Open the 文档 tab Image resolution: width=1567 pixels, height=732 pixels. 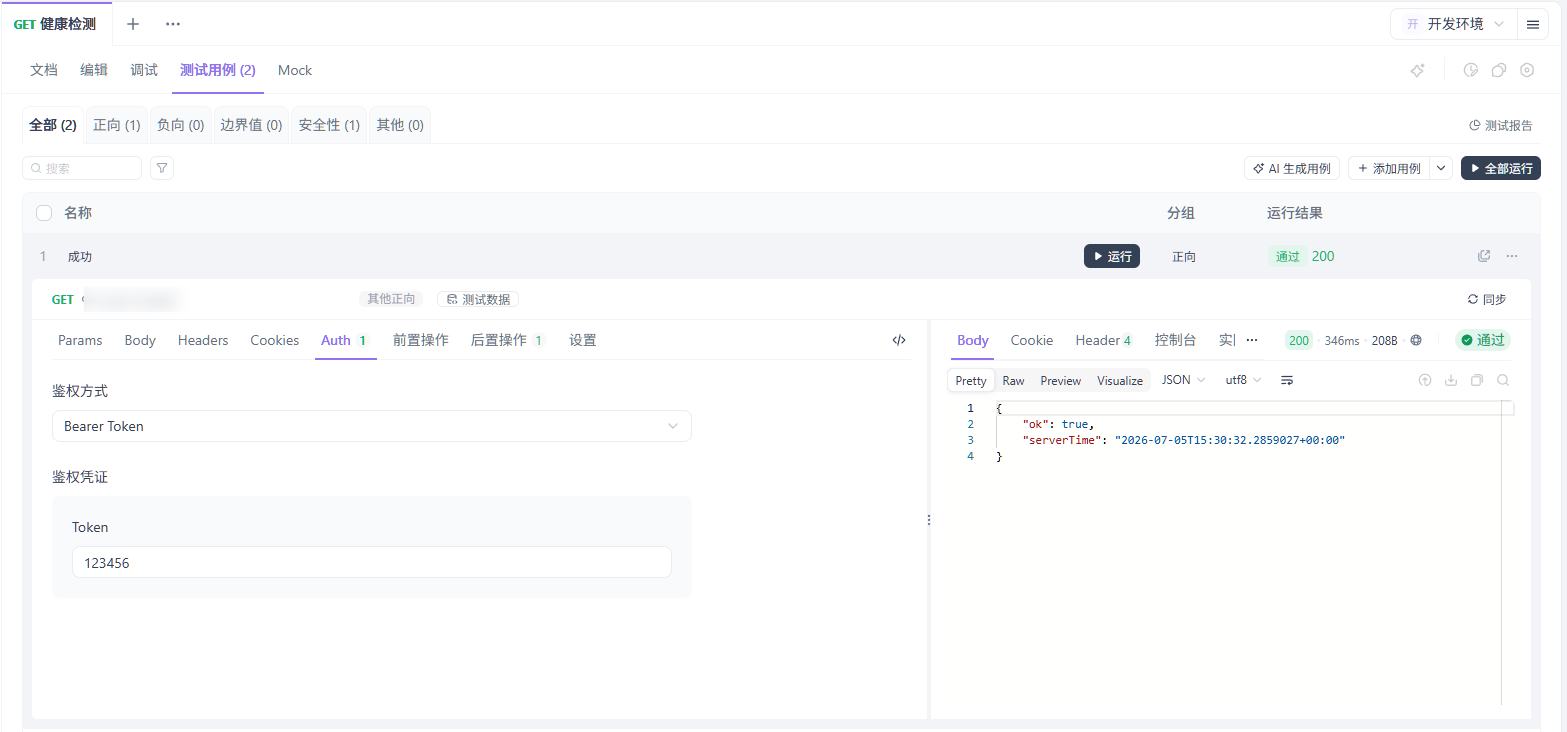44,70
